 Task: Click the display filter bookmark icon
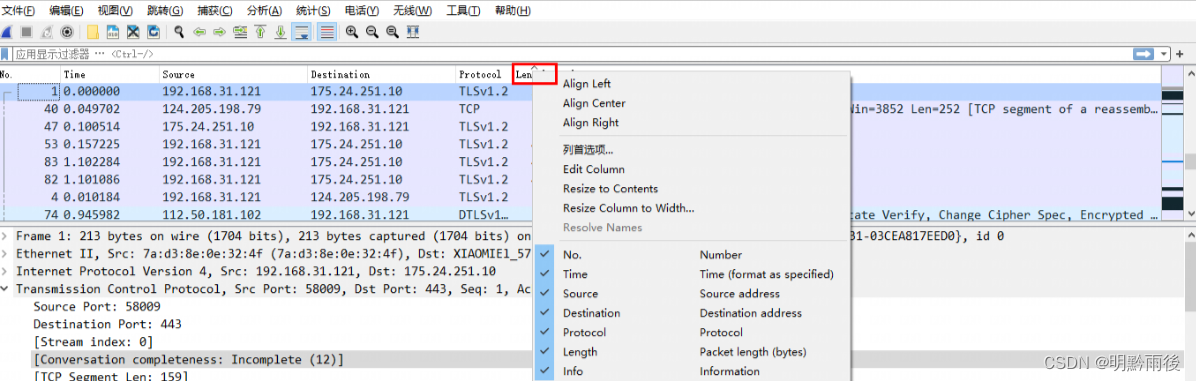[6, 54]
